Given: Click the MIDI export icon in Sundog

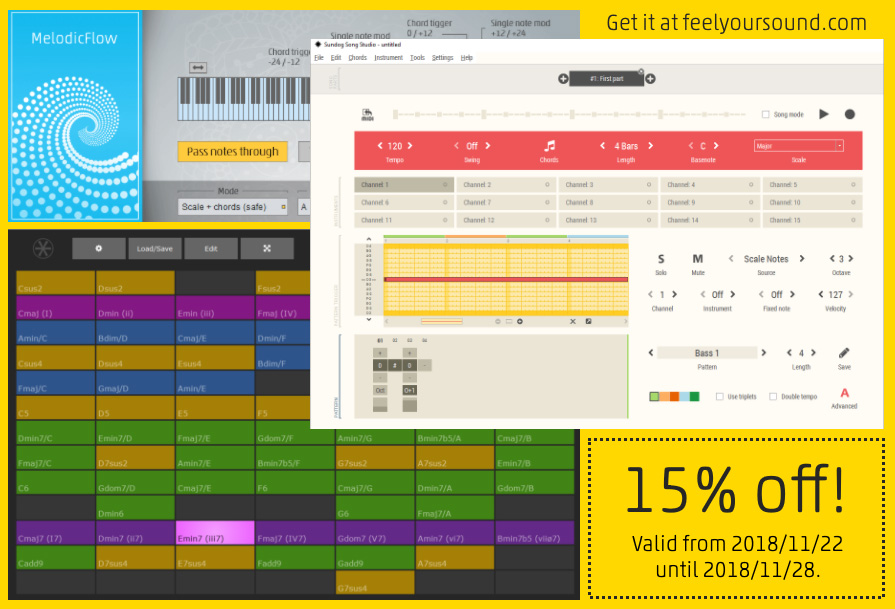Looking at the screenshot, I should coord(367,114).
